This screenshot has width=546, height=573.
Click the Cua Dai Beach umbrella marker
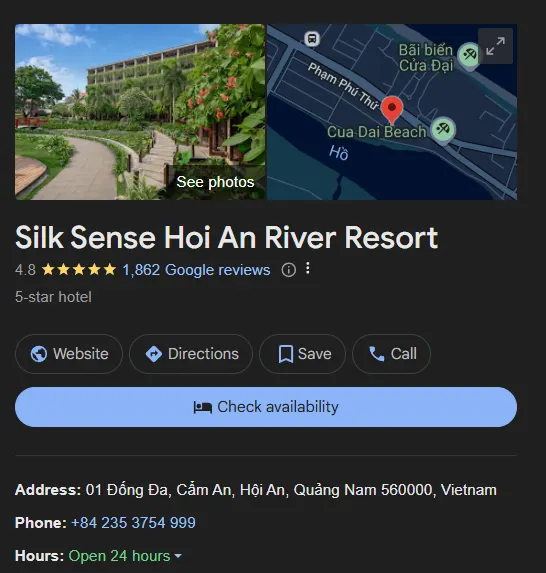[443, 130]
